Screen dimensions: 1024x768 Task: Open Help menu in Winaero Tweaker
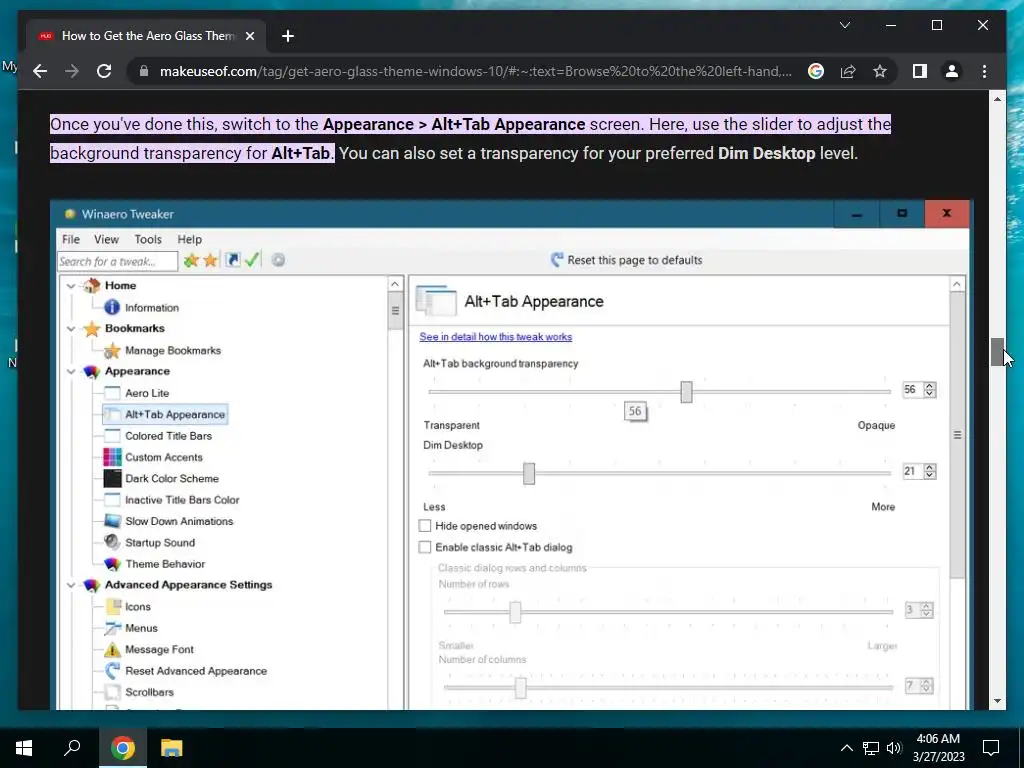pyautogui.click(x=189, y=239)
